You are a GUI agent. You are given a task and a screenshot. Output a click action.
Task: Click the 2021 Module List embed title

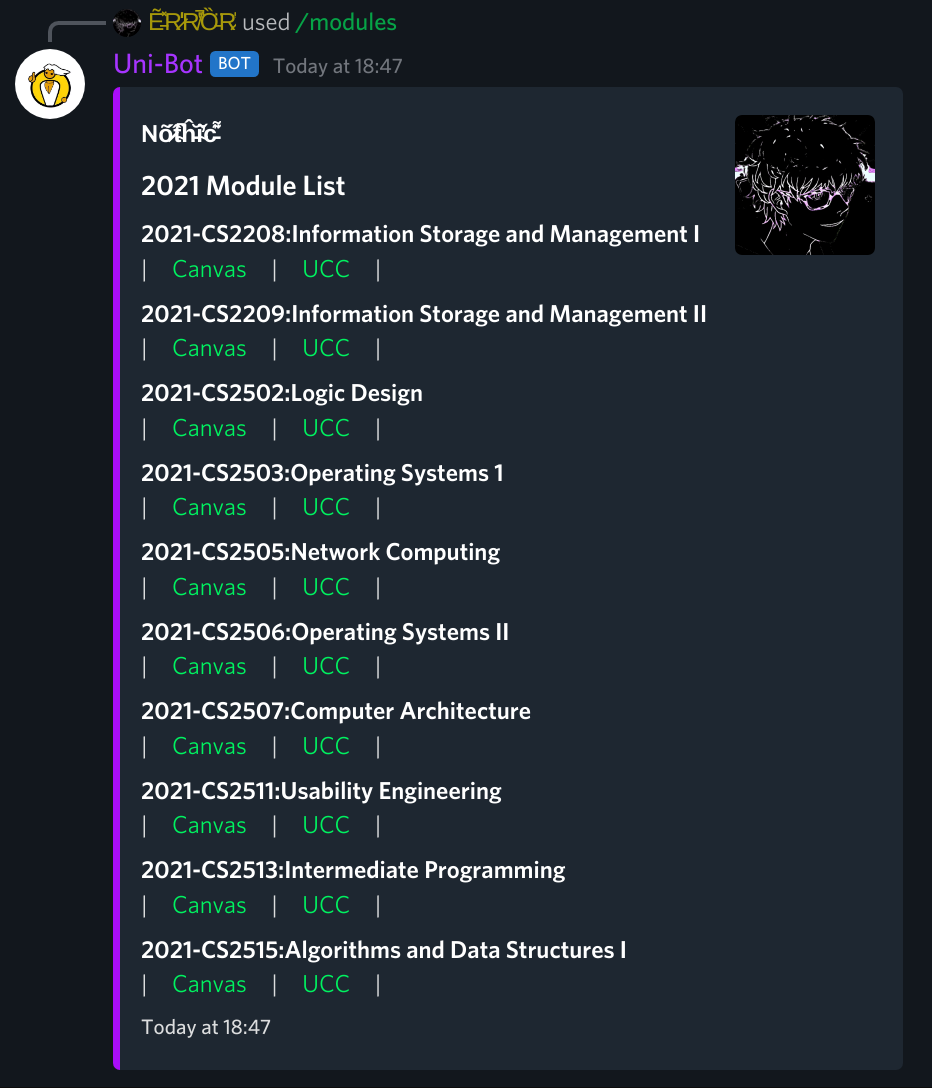[x=243, y=186]
